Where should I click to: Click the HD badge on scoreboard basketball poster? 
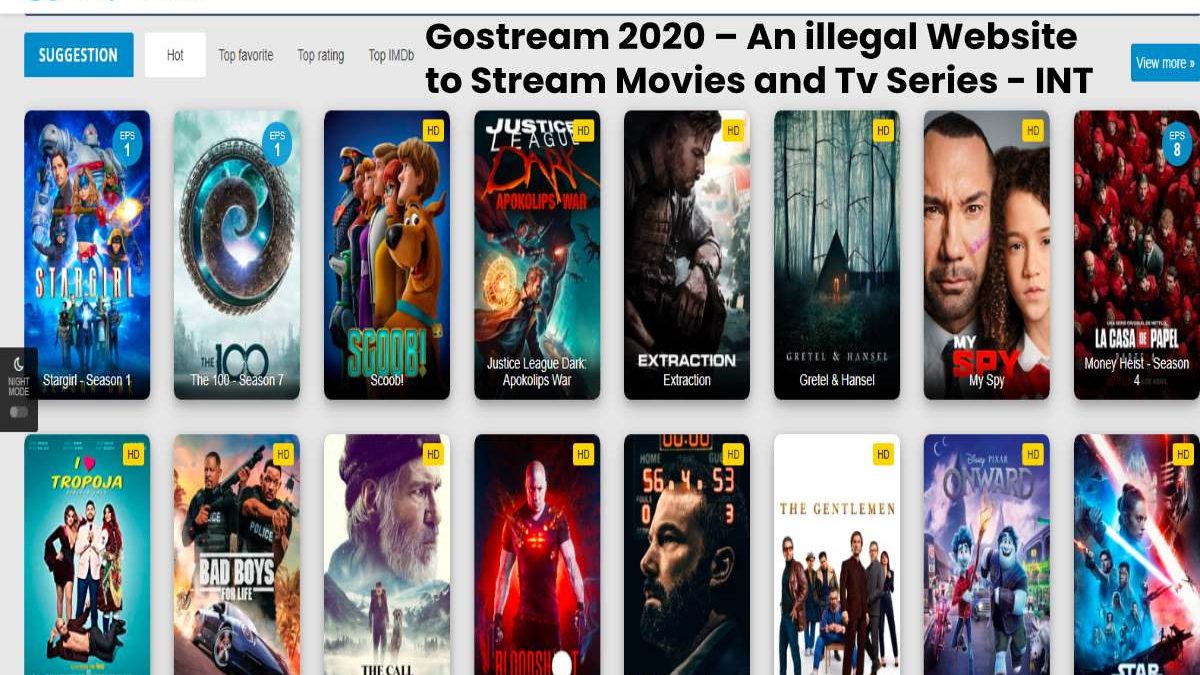click(733, 454)
